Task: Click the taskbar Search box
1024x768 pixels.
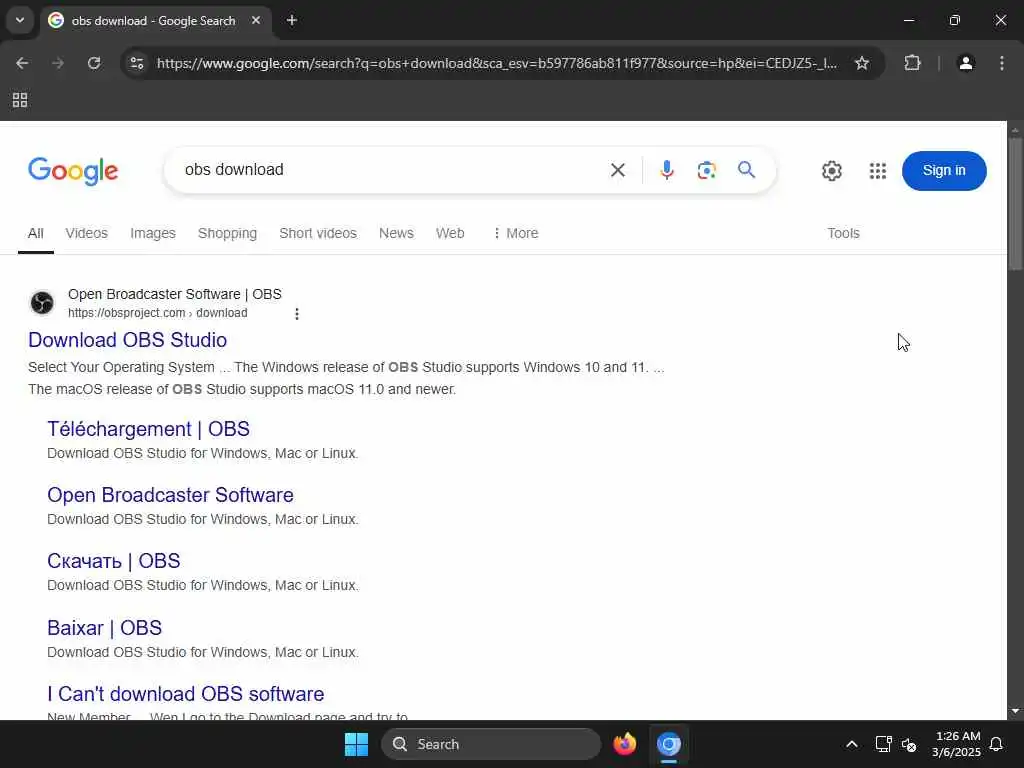Action: pos(490,744)
